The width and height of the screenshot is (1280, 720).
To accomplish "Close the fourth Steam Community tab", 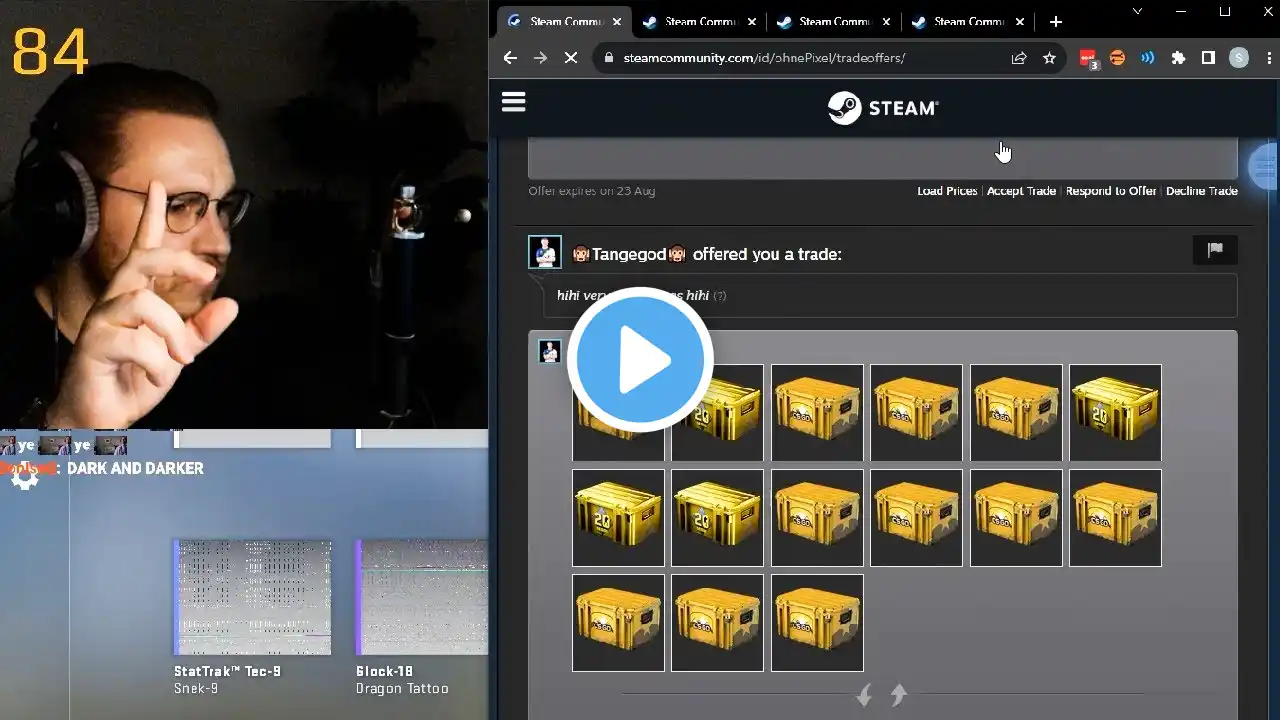I will (1021, 21).
